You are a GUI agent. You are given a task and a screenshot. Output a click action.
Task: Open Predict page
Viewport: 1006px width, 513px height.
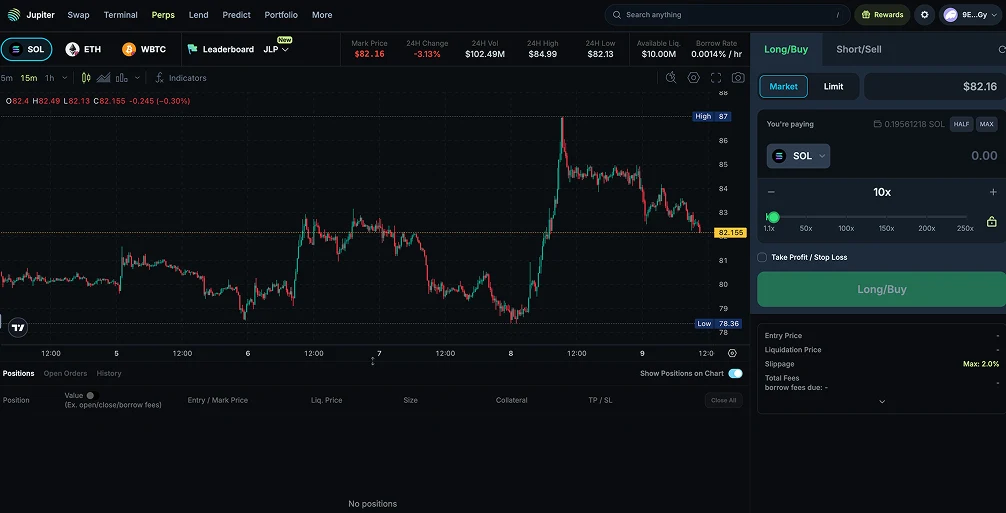coord(236,15)
